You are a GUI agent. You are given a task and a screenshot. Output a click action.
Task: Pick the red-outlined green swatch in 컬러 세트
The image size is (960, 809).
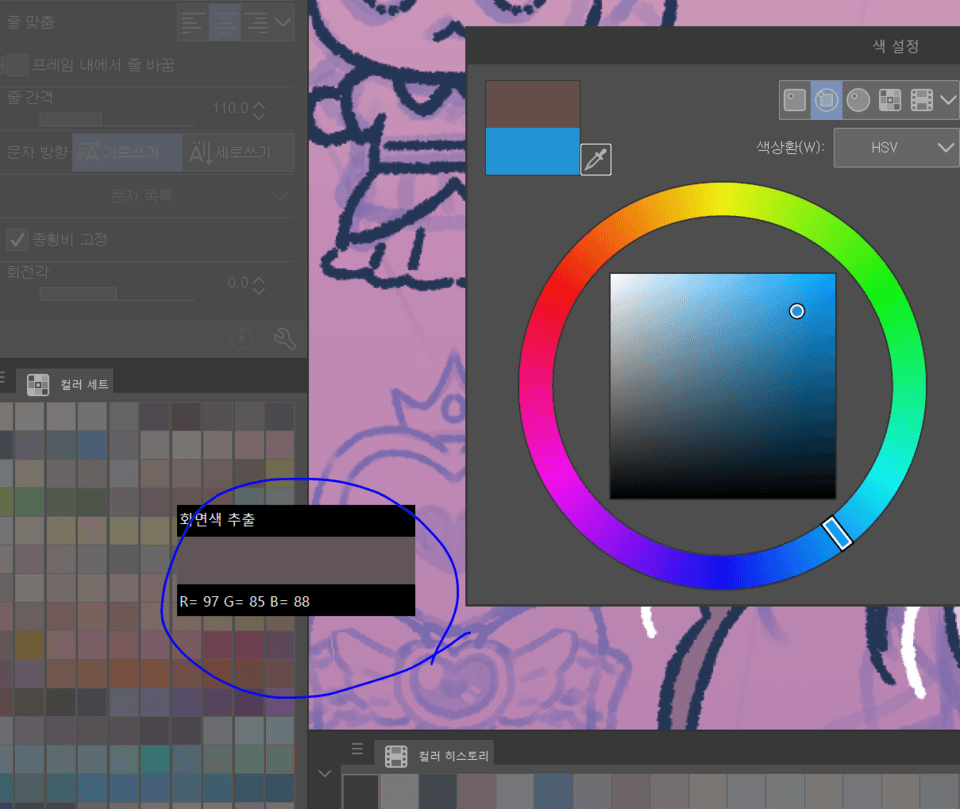280,759
